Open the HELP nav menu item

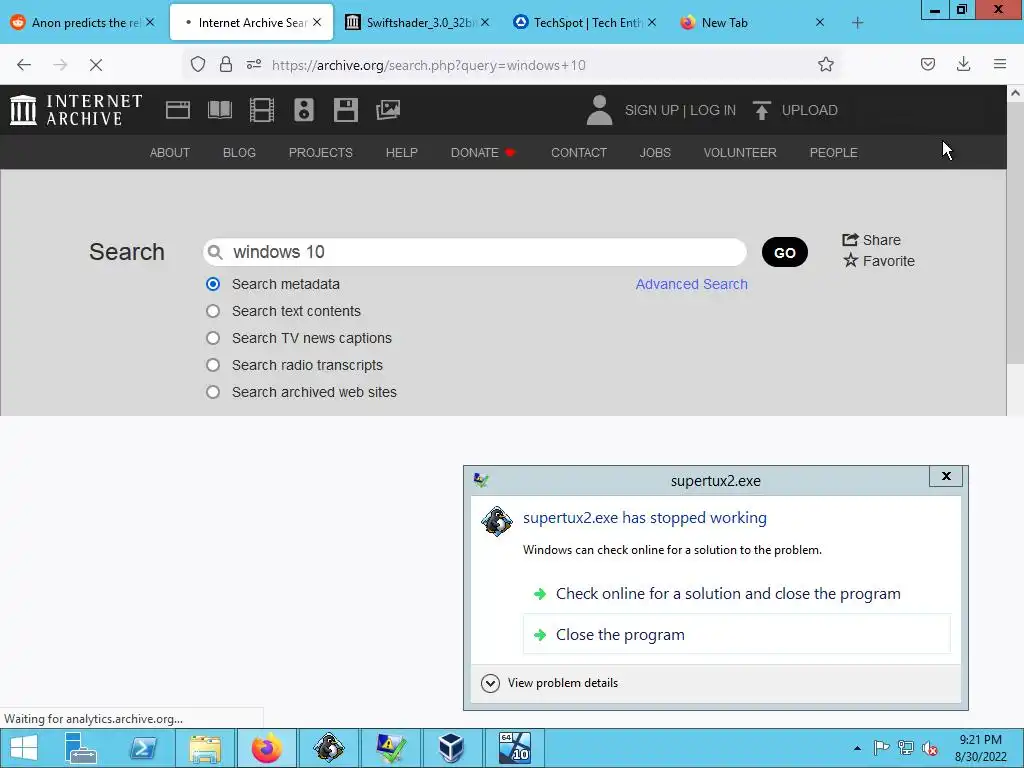(x=402, y=152)
